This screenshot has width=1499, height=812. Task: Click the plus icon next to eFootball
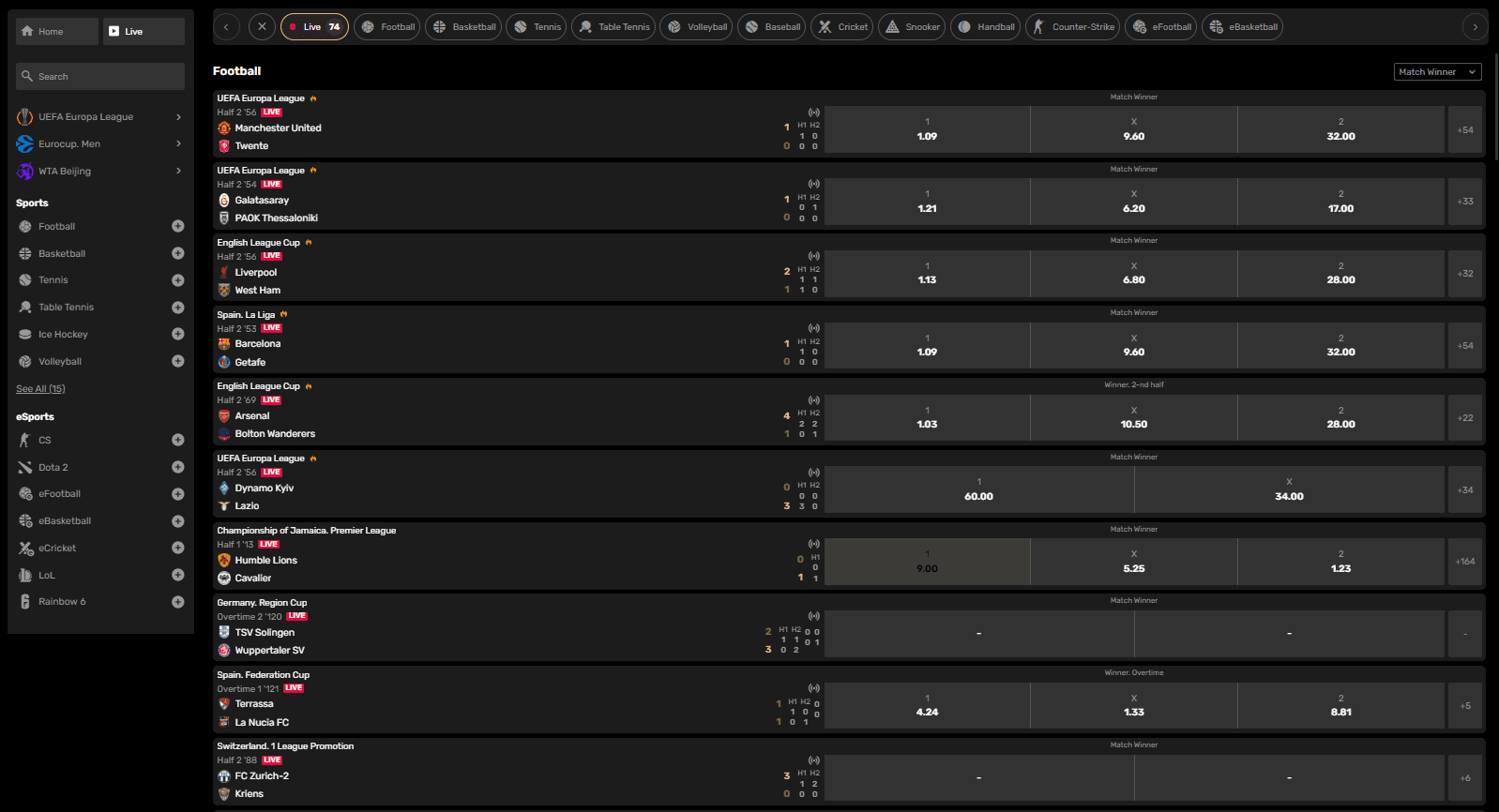178,494
